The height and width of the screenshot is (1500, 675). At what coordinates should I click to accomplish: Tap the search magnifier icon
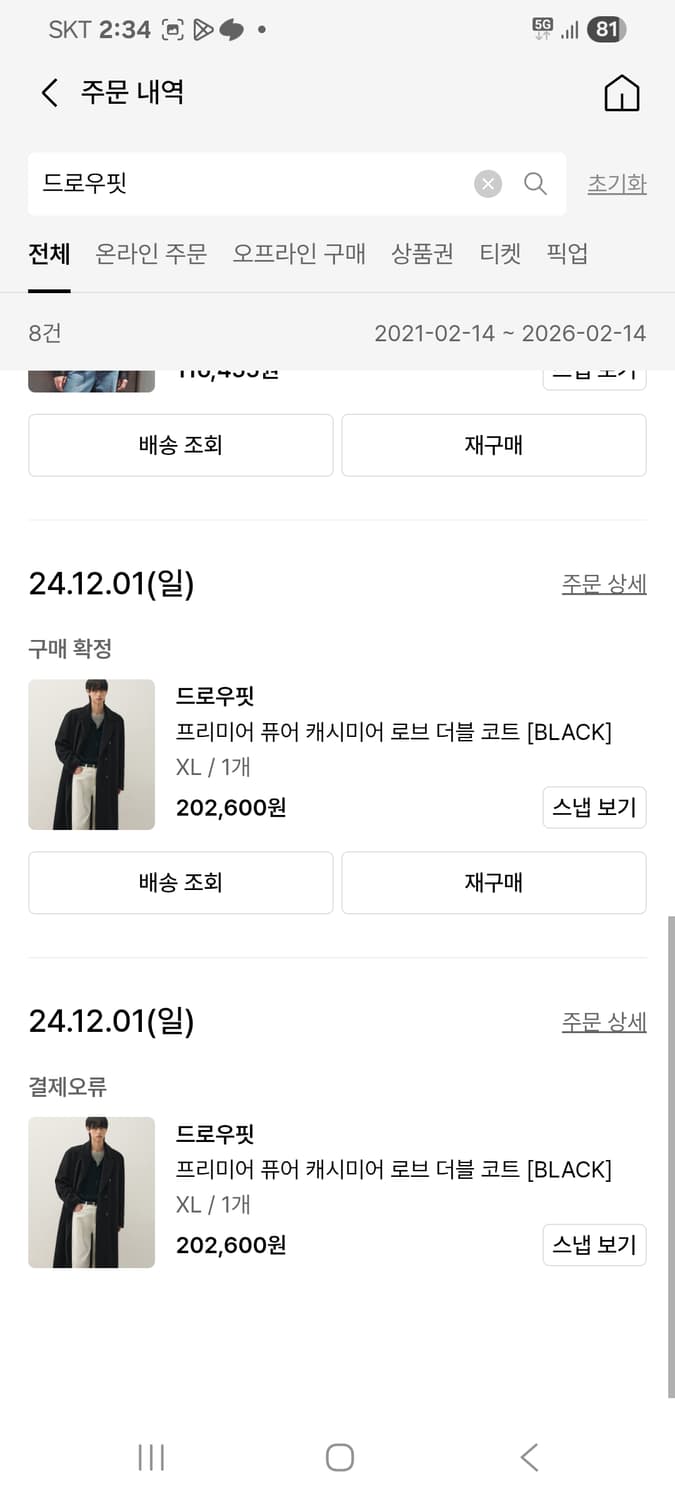click(x=536, y=184)
